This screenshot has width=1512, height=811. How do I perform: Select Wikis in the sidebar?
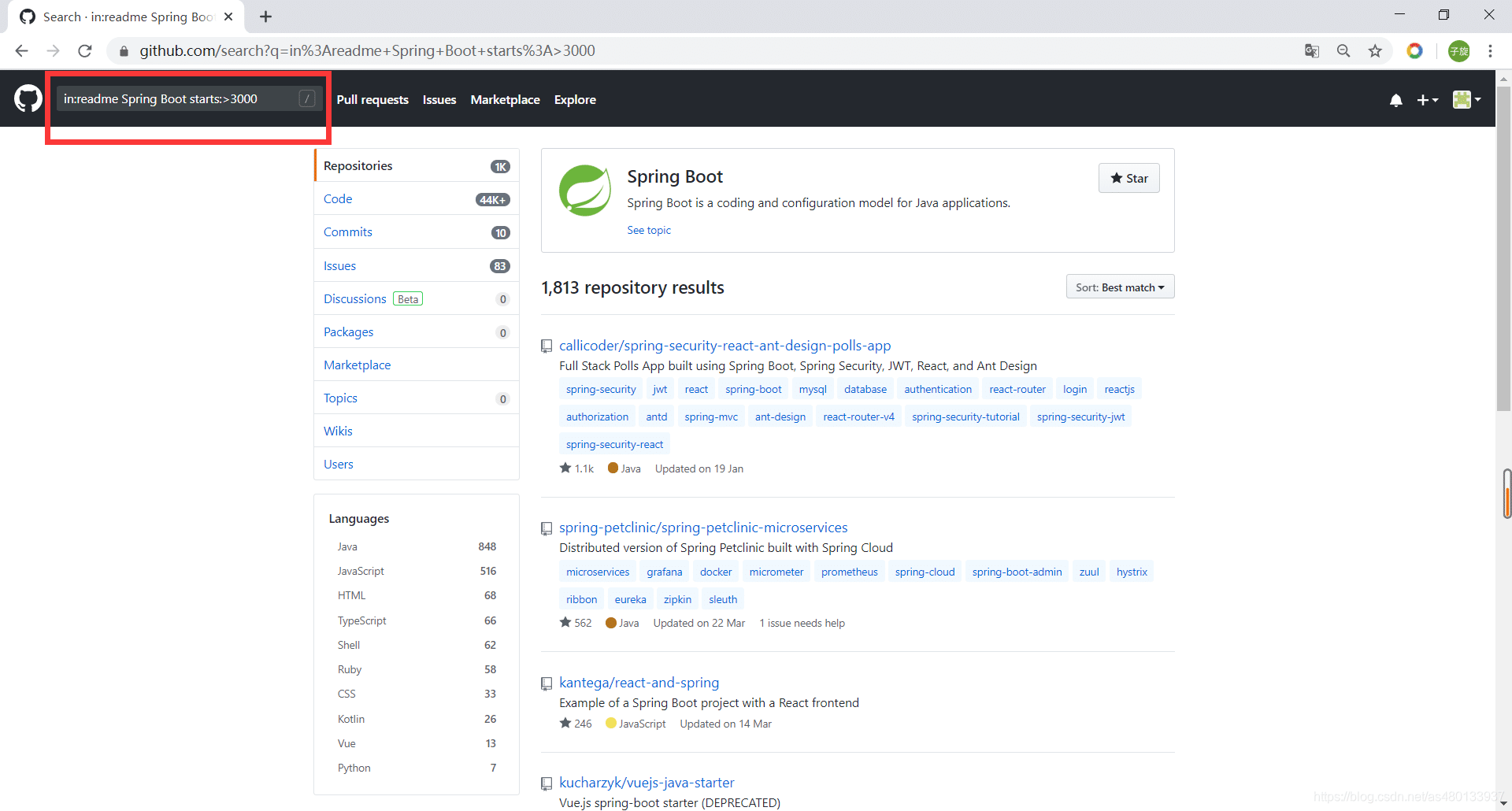pyautogui.click(x=417, y=431)
